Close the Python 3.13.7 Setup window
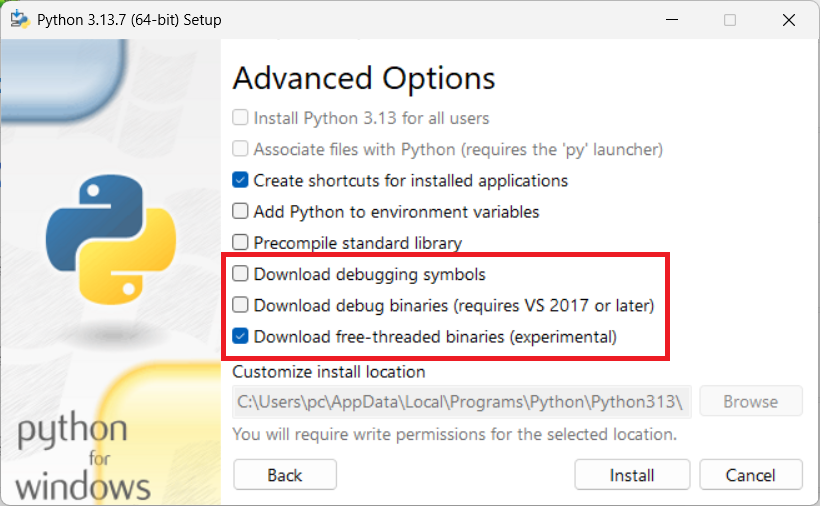Viewport: 820px width, 506px height. pyautogui.click(x=790, y=20)
